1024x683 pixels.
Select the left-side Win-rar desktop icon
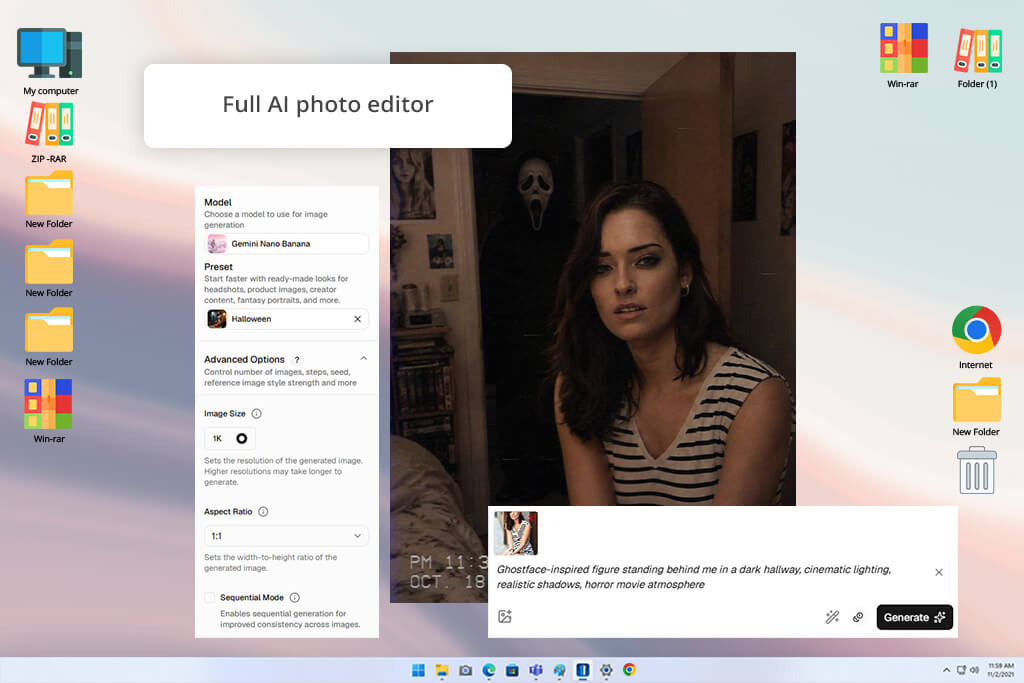click(49, 411)
